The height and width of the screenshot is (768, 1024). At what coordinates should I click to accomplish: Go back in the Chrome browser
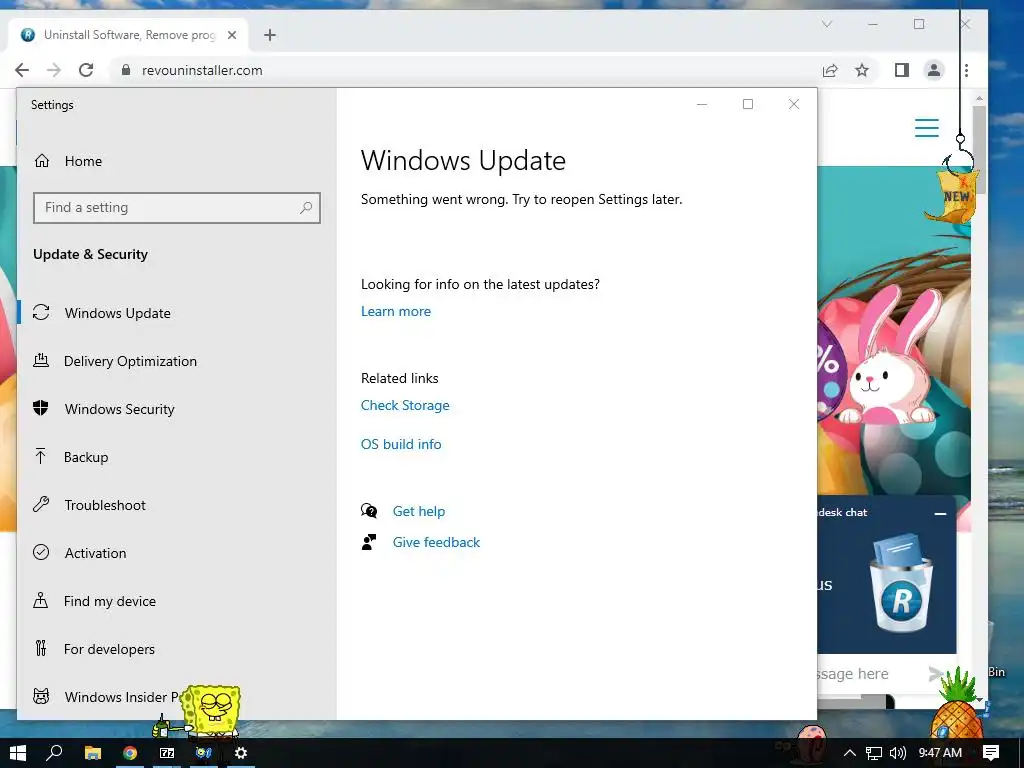22,70
